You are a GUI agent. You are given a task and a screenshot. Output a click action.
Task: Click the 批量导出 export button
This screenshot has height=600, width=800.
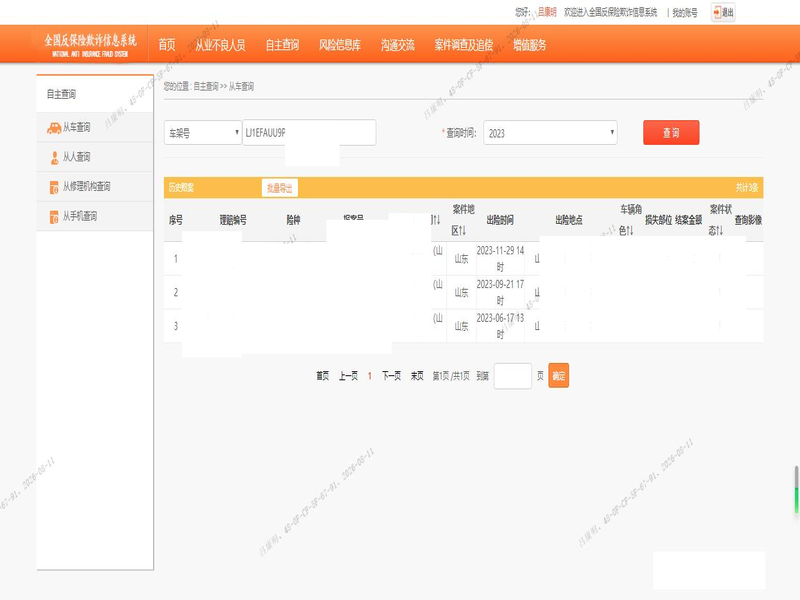280,188
